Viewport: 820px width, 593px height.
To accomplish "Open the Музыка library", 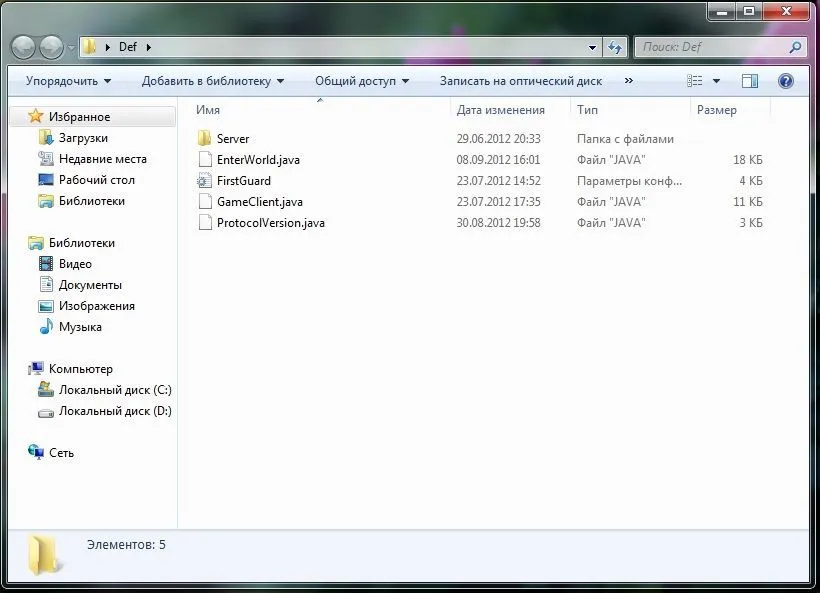I will [80, 327].
